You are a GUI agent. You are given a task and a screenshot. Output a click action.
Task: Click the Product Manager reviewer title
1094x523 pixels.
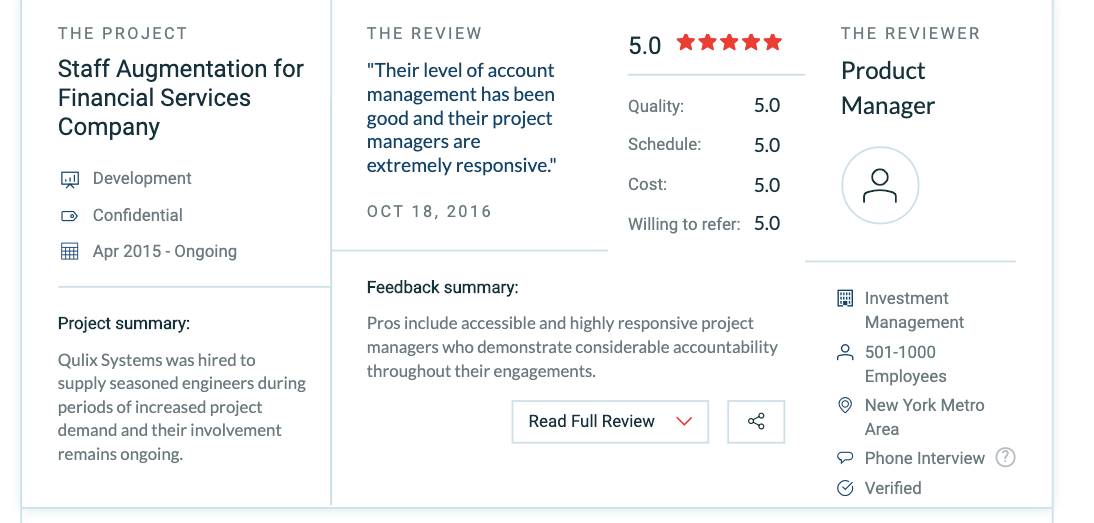pyautogui.click(x=887, y=88)
